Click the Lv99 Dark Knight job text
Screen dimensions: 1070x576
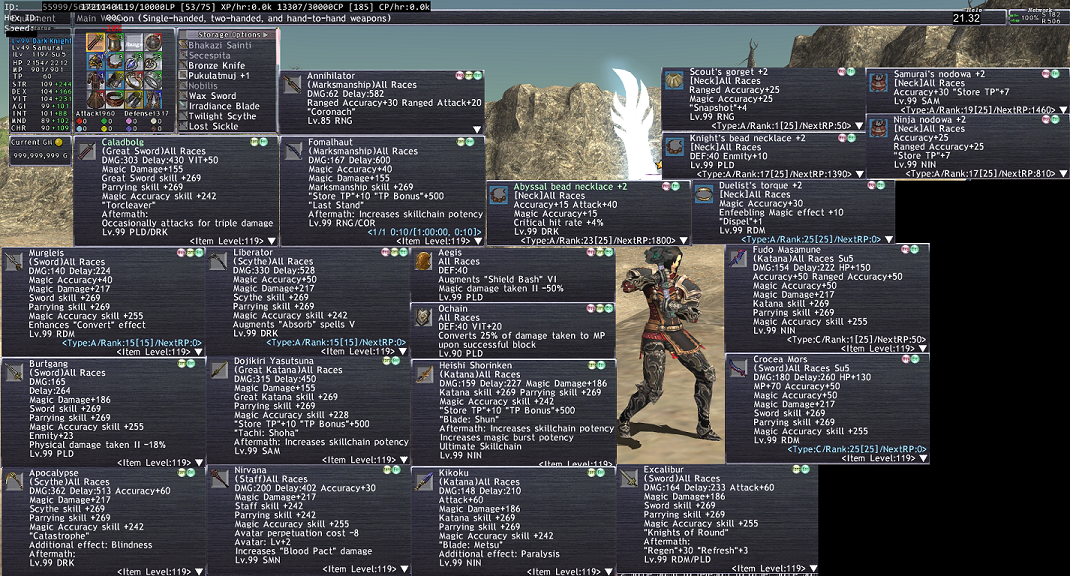(x=42, y=41)
